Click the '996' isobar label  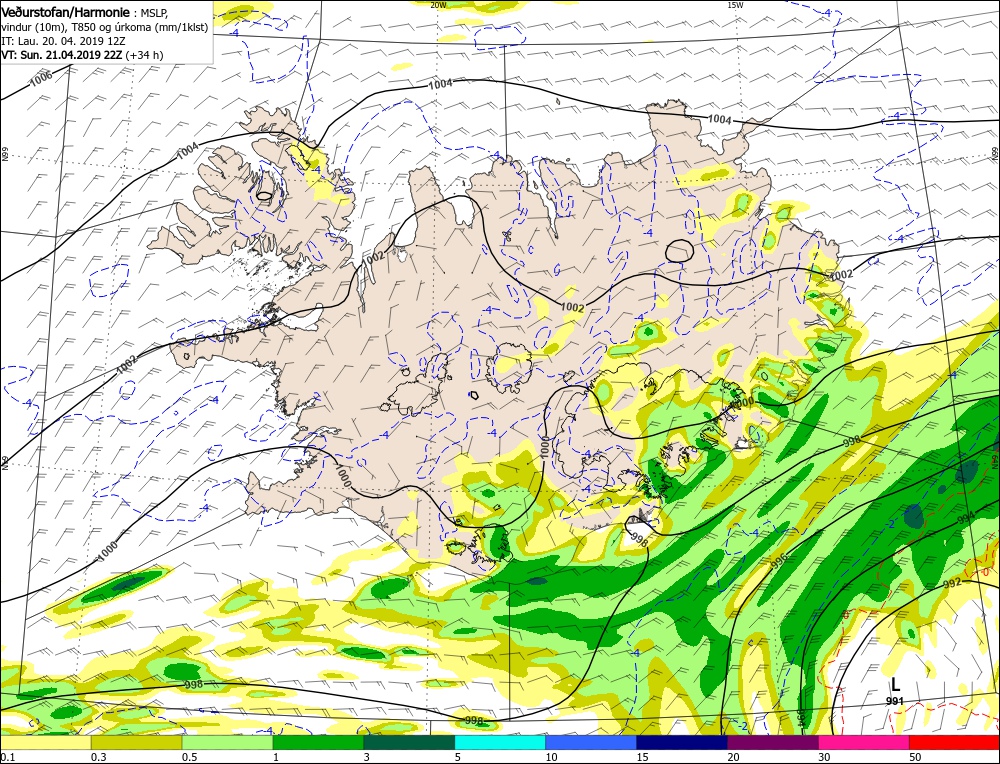(x=779, y=561)
